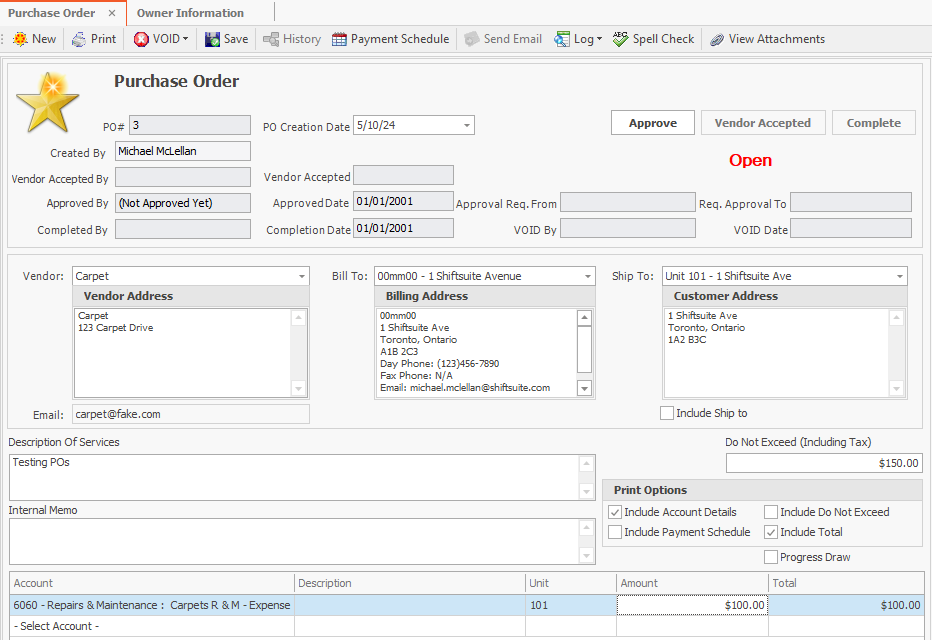Enable the Include Ship to checkbox
Screen dimensions: 932x640
tap(667, 413)
